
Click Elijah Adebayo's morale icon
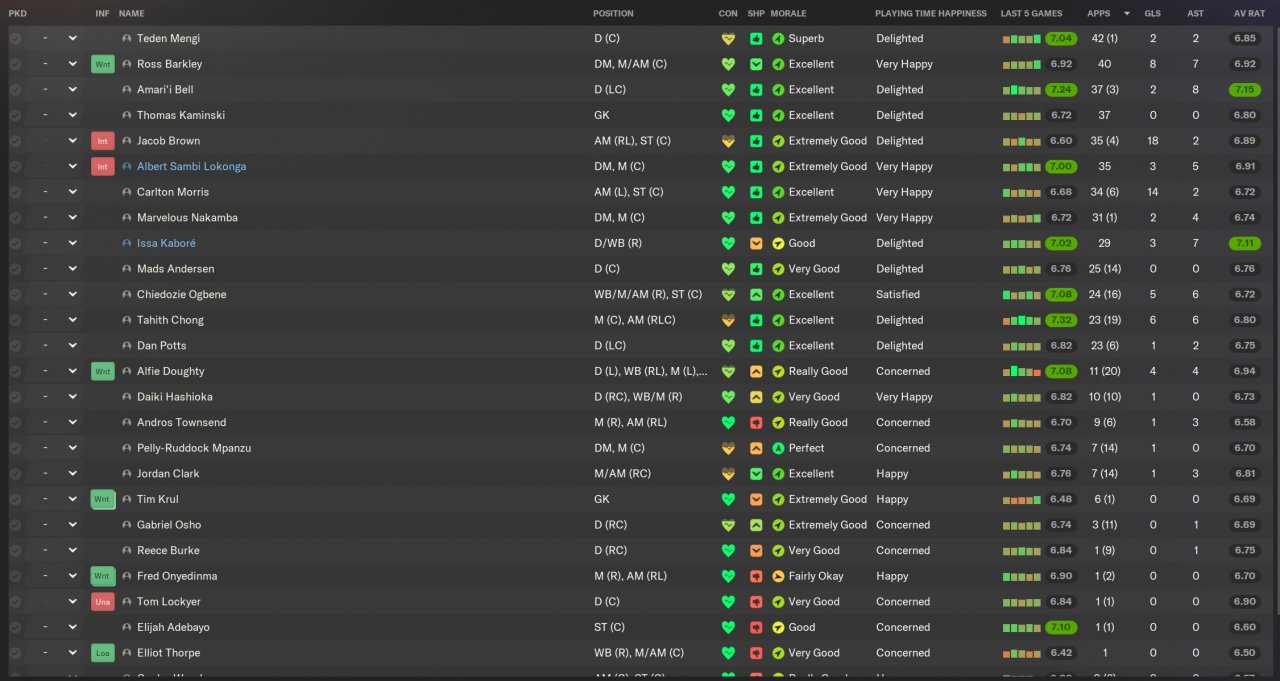(778, 627)
